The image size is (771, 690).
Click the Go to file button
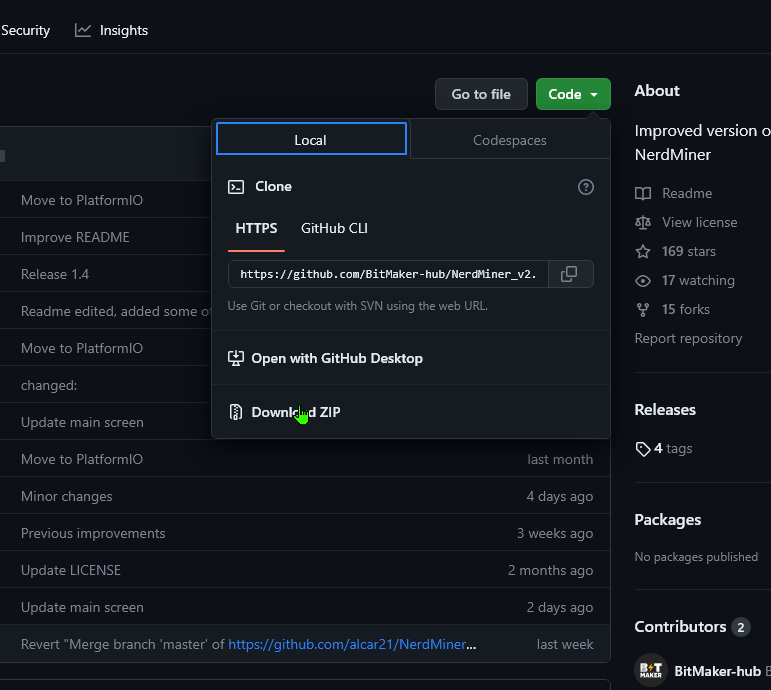pos(481,94)
